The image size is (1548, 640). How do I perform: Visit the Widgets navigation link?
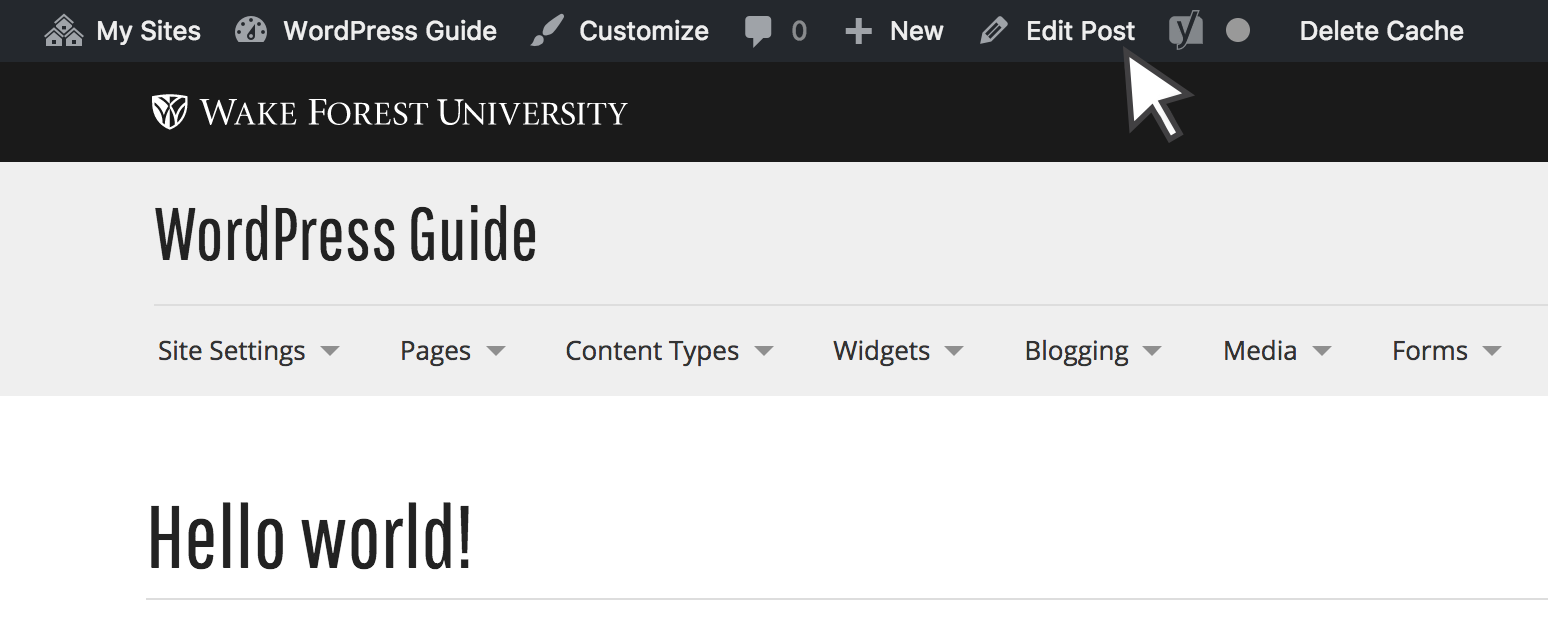pos(882,351)
